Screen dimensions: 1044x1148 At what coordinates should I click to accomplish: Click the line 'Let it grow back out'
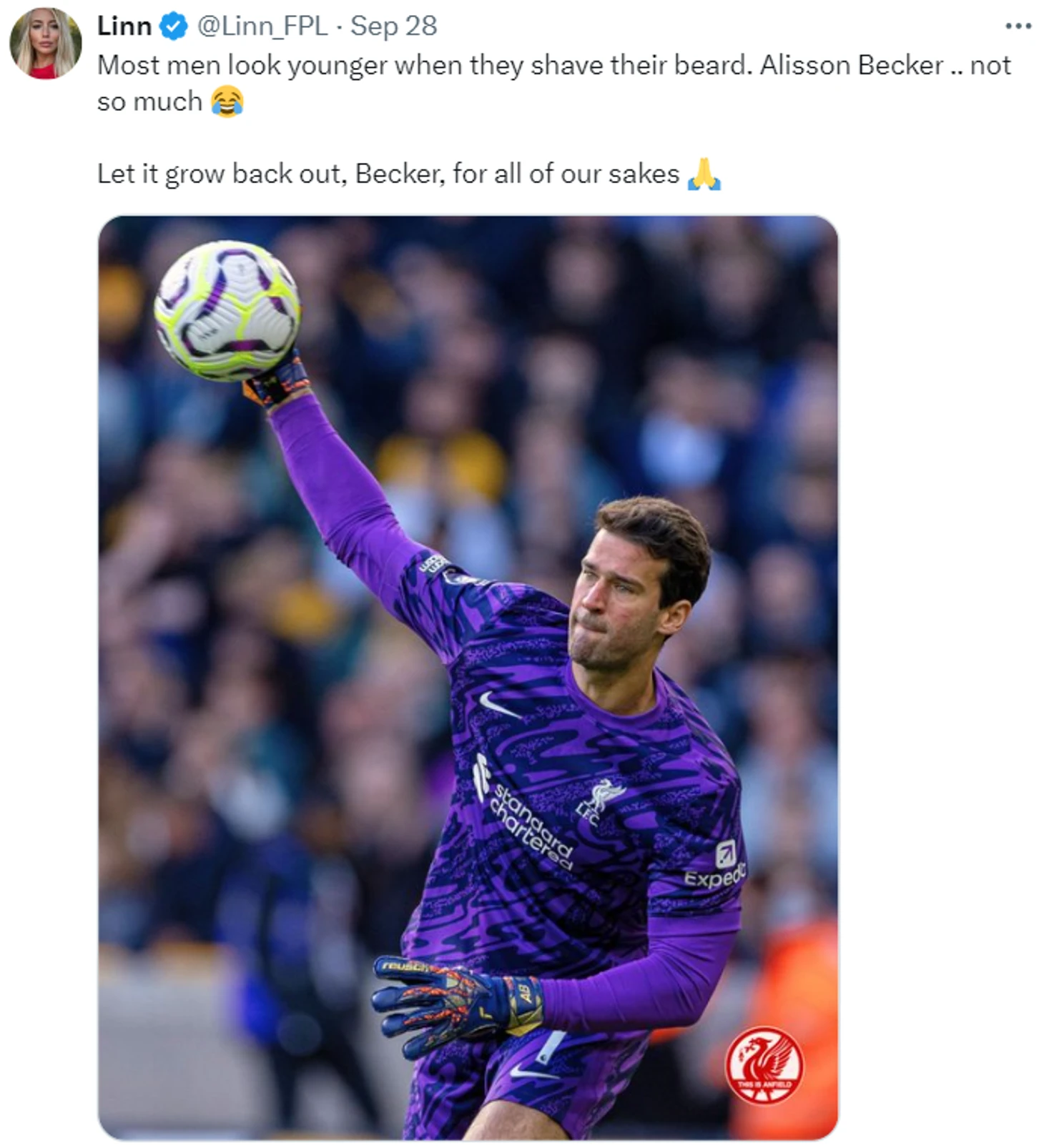pyautogui.click(x=408, y=174)
